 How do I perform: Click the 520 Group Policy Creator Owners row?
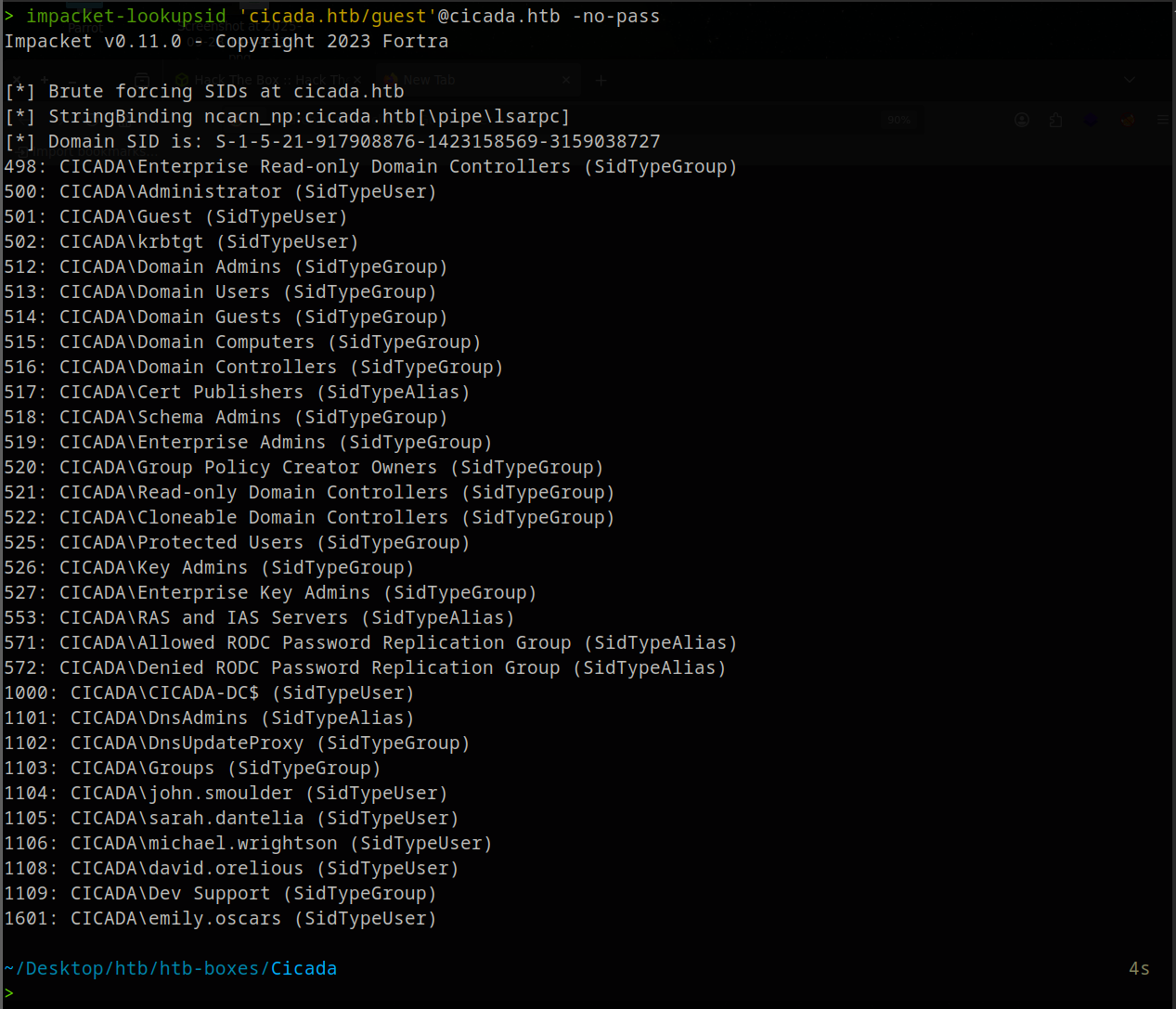pyautogui.click(x=304, y=467)
